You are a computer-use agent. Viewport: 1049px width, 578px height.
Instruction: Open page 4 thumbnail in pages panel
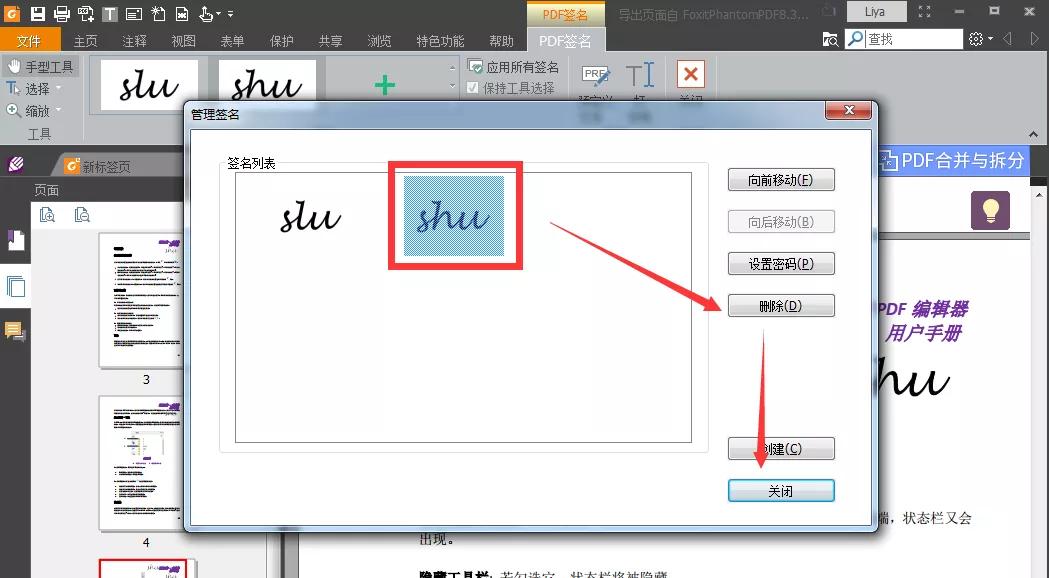(141, 463)
